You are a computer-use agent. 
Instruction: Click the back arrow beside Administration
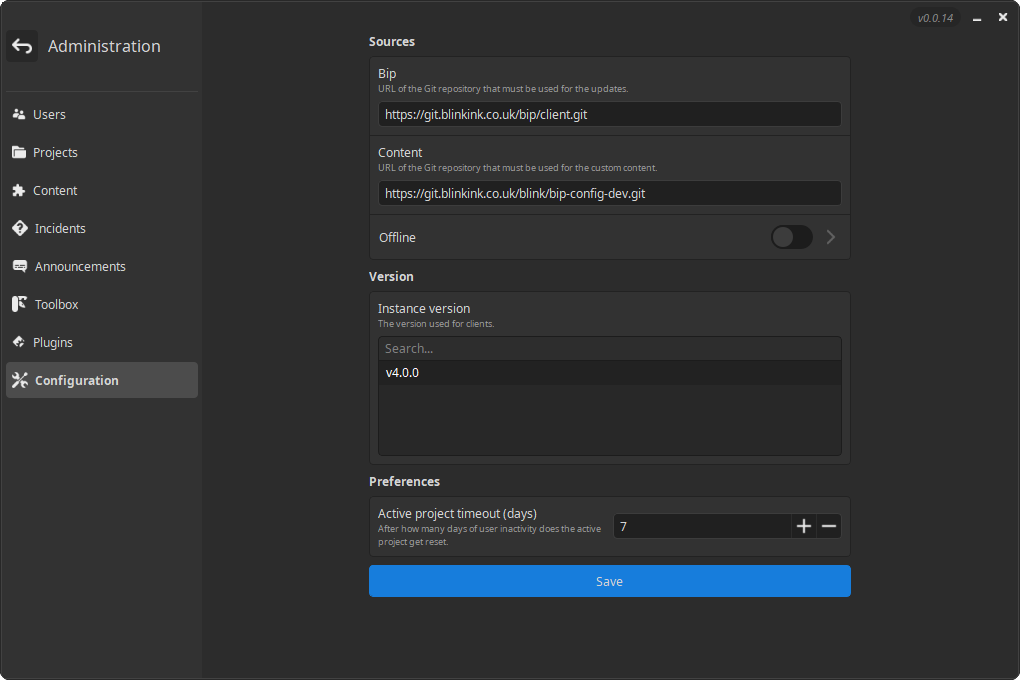(22, 46)
